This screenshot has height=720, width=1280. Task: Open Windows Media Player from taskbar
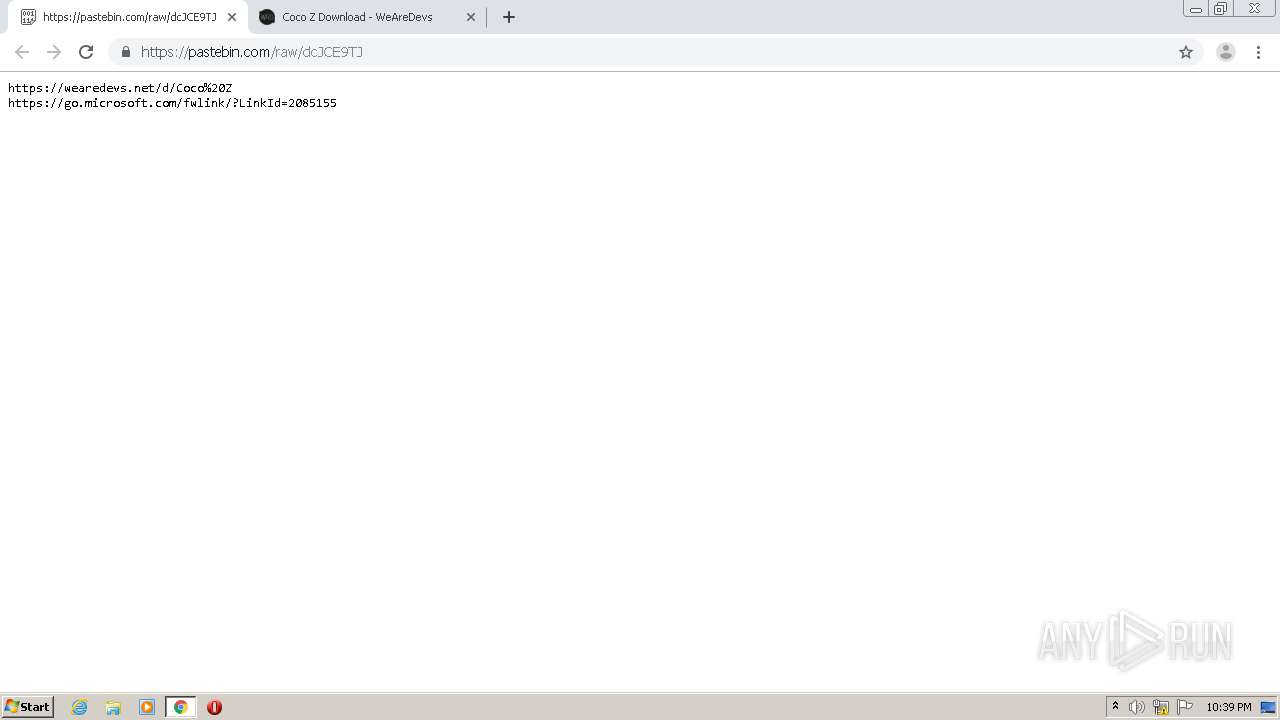147,707
